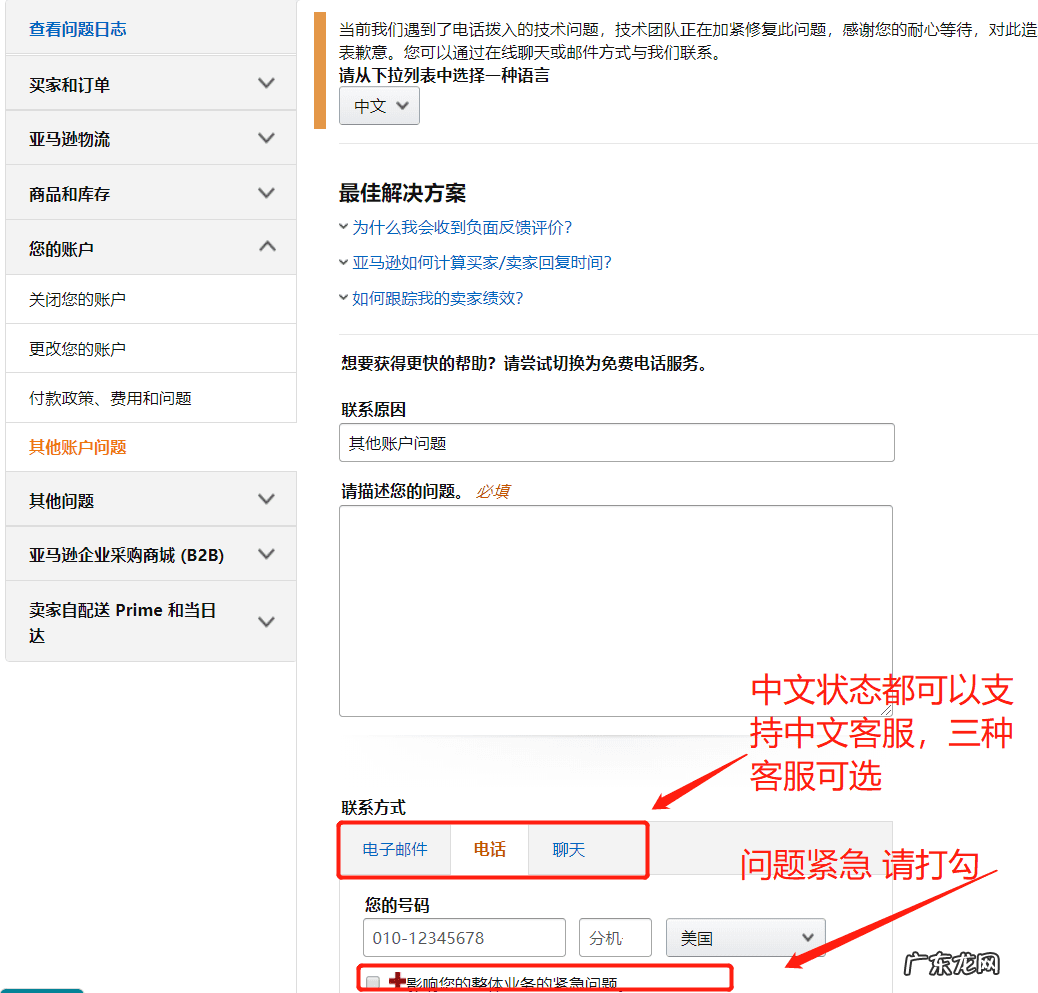Viewport: 1038px width, 993px height.
Task: Open the 美国 country dropdown
Action: point(745,937)
